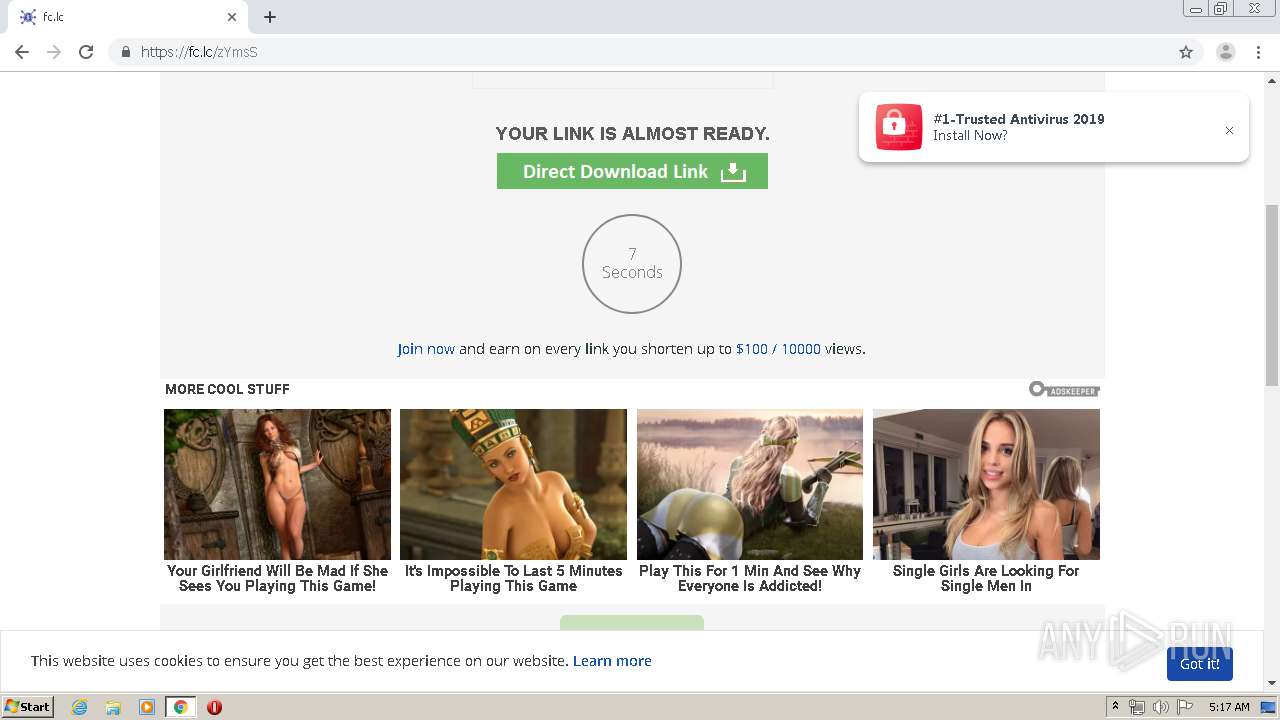
Task: Click the MORE COOL STUFF heading
Action: tap(227, 389)
